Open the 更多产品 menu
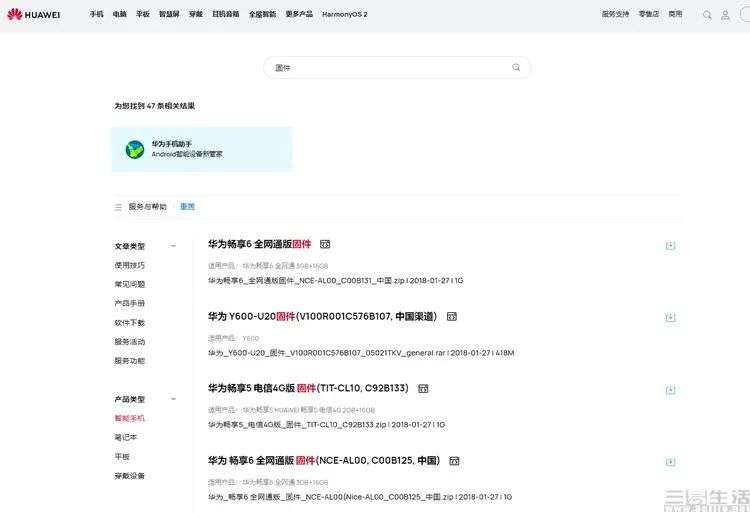 (299, 14)
